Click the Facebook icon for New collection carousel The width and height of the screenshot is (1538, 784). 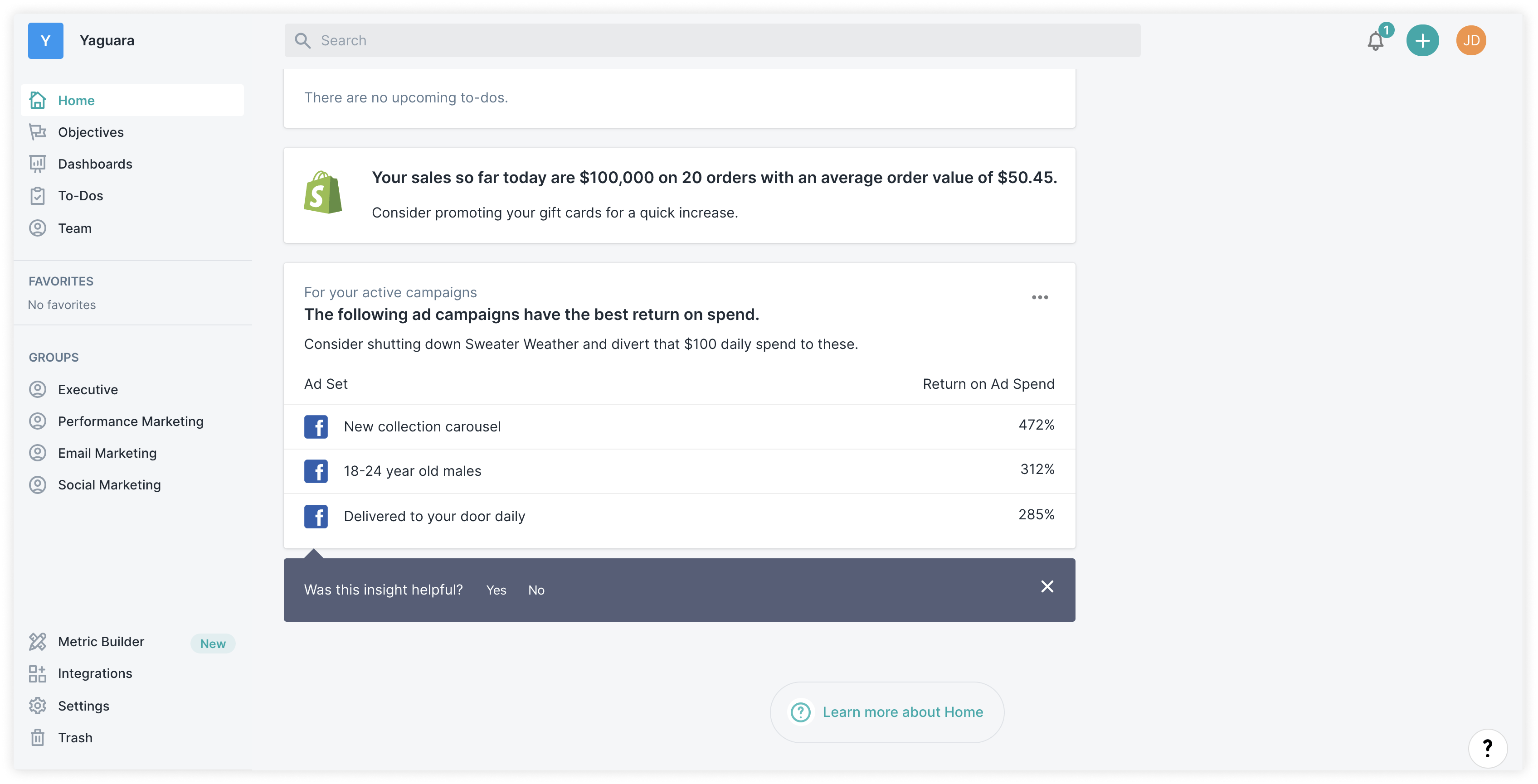coord(316,426)
